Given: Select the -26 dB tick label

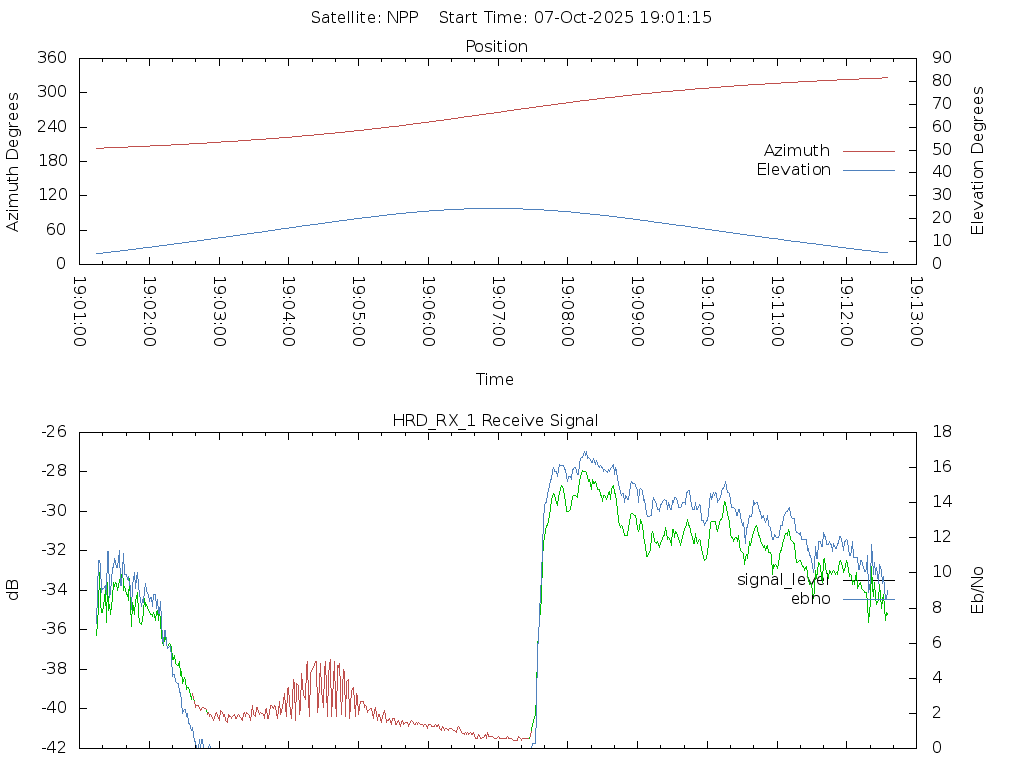Looking at the screenshot, I should pos(53,432).
